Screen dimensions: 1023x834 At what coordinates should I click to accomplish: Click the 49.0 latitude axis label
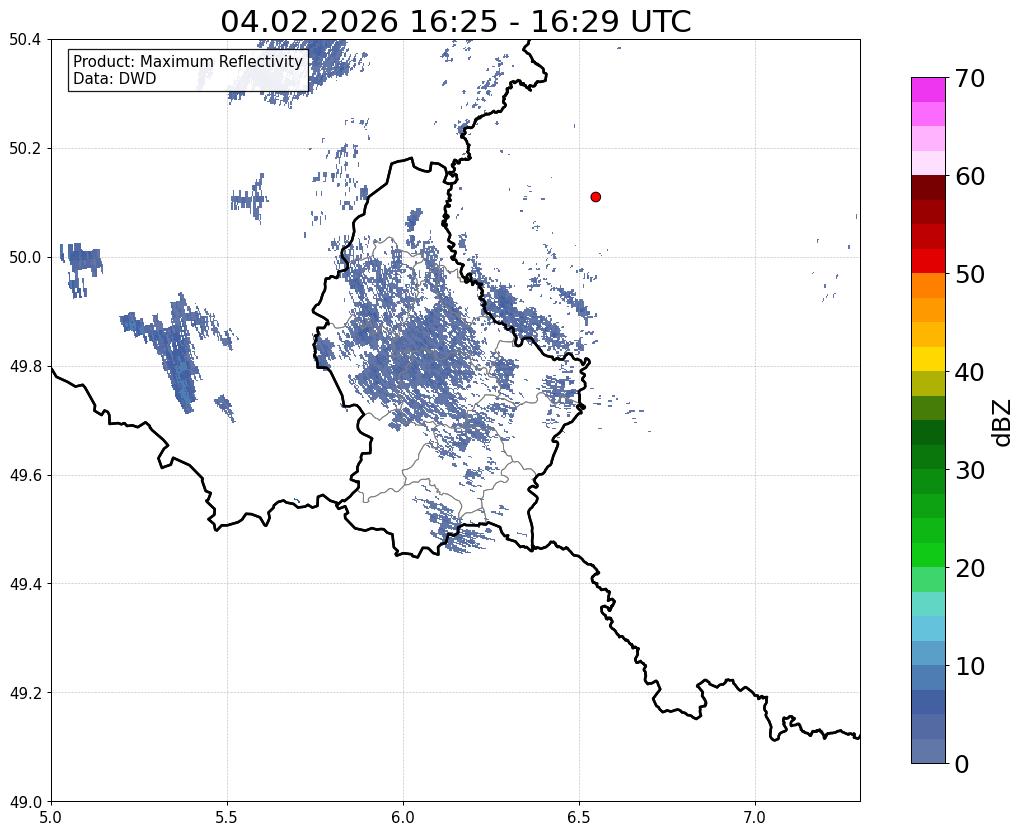coord(25,801)
